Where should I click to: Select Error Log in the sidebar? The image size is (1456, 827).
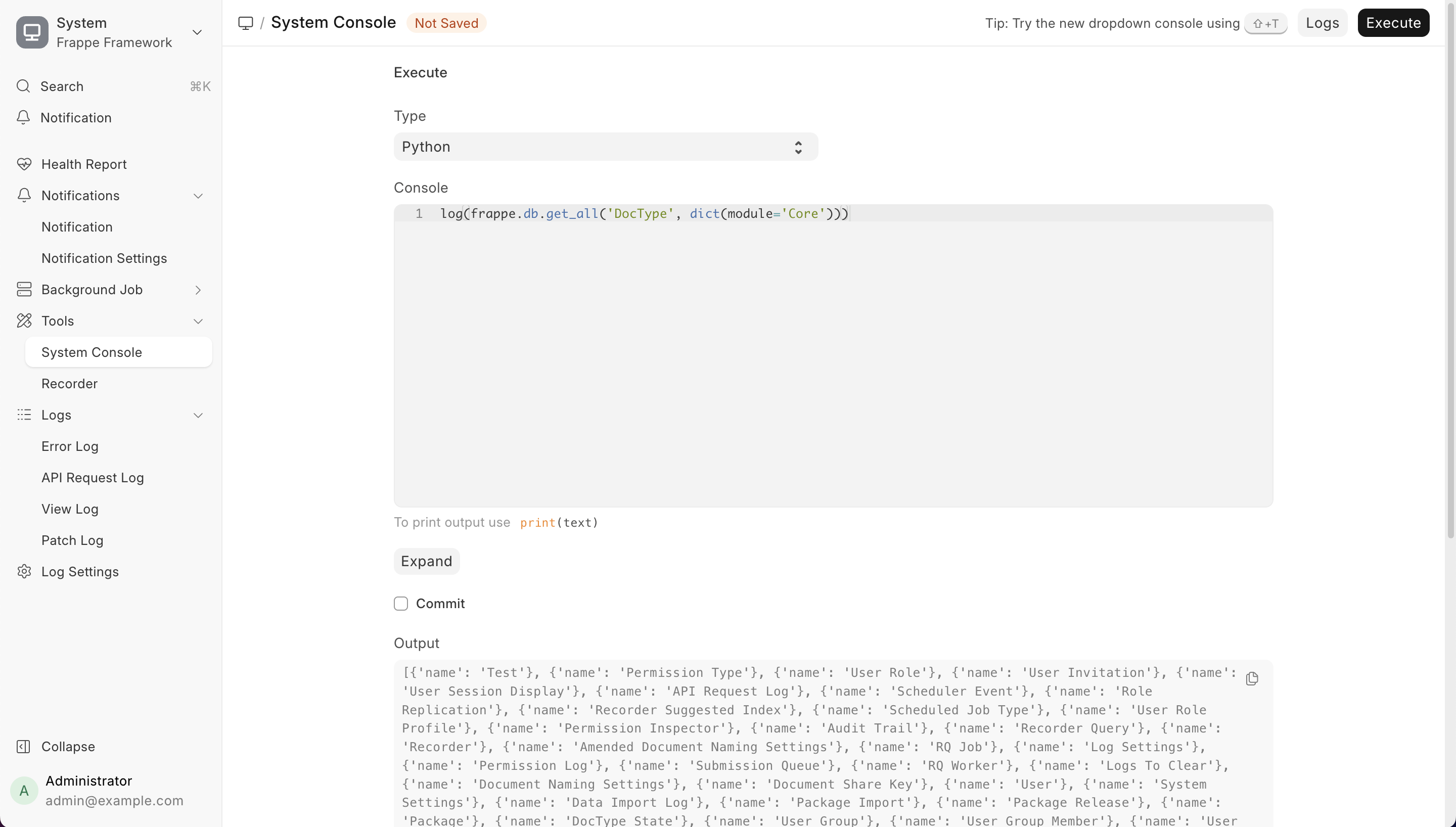(70, 446)
